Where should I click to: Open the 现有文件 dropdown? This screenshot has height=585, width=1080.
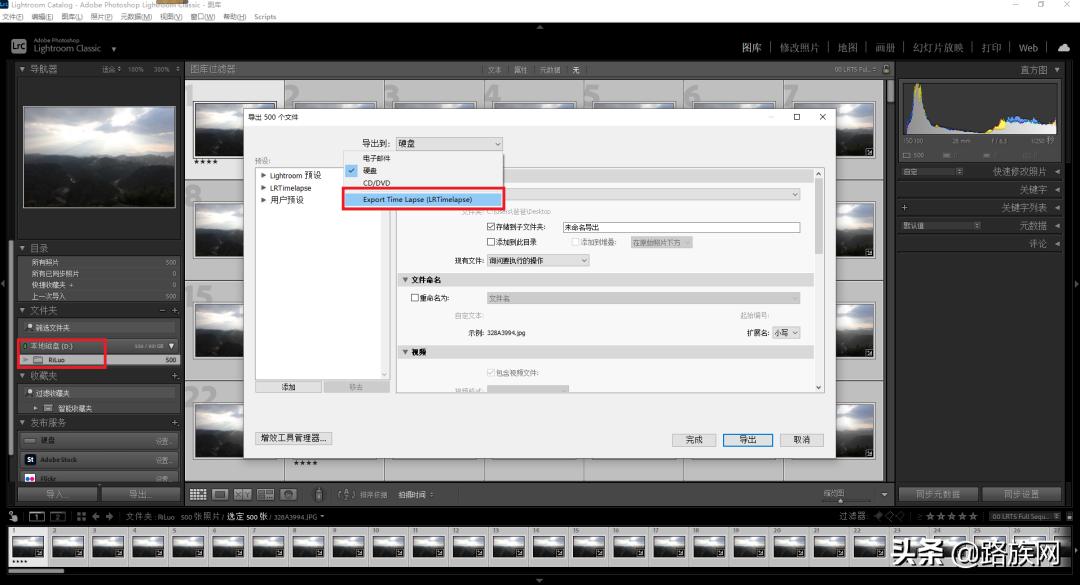[x=537, y=261]
